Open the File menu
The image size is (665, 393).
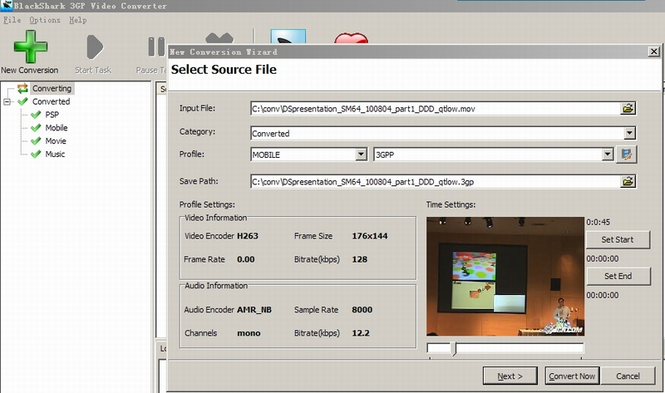pyautogui.click(x=12, y=20)
